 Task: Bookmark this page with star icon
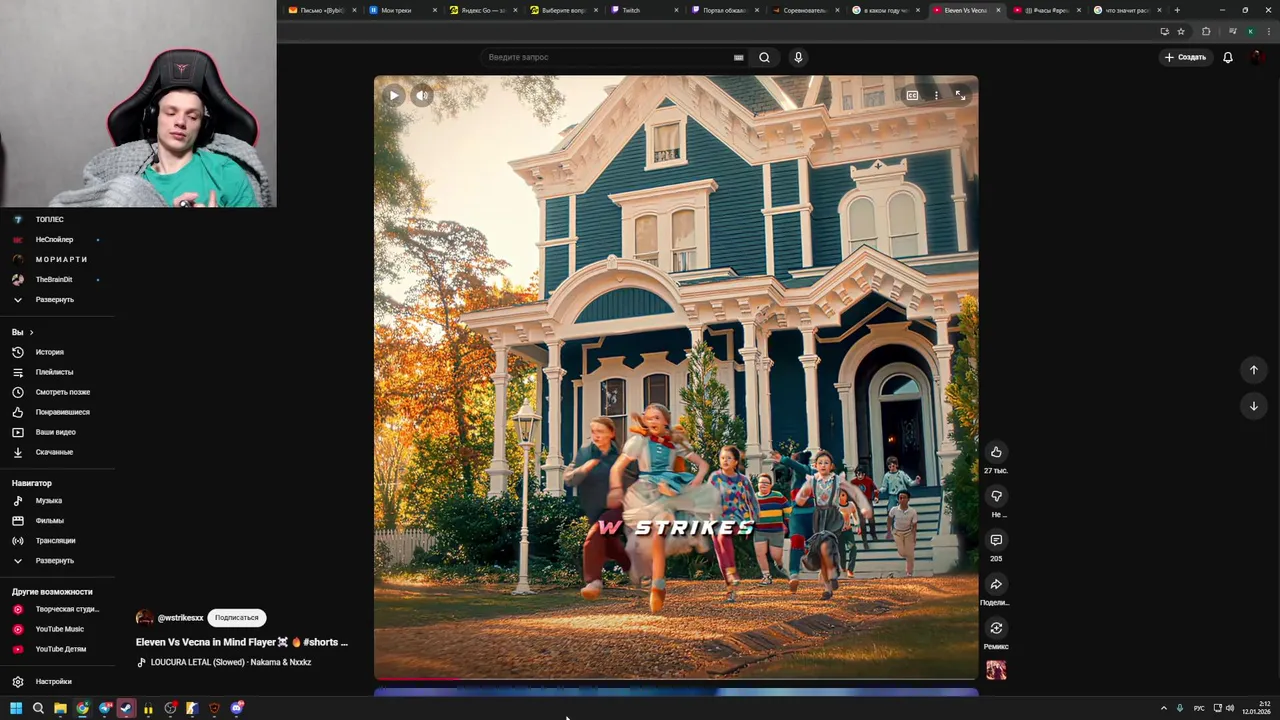tap(1181, 31)
